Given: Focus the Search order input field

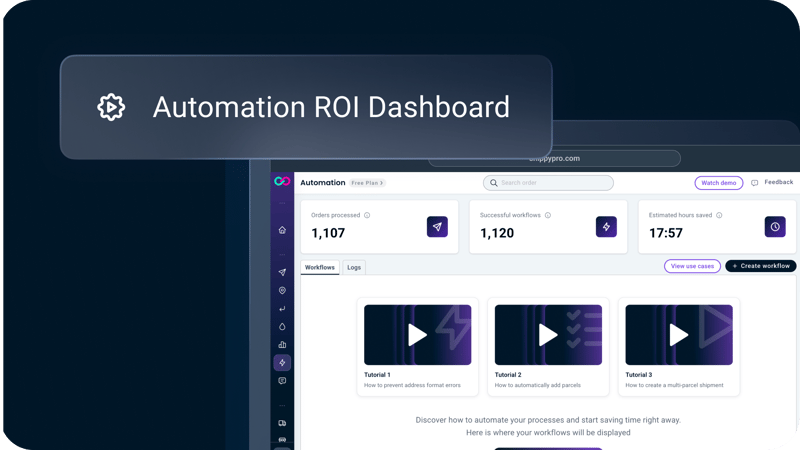Looking at the screenshot, I should 548,183.
